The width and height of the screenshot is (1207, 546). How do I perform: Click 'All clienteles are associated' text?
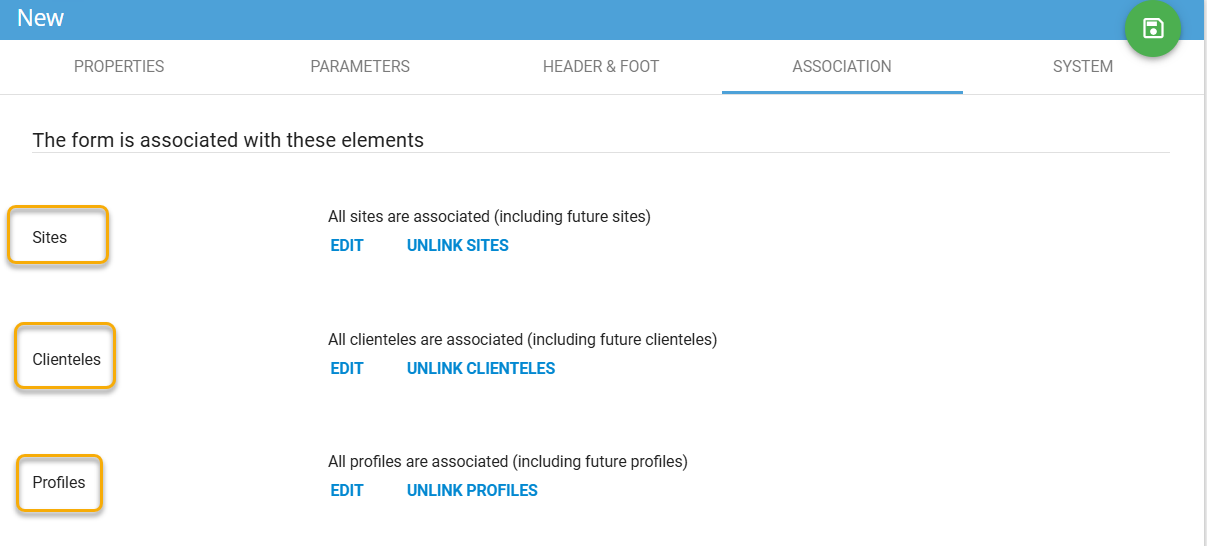click(x=522, y=340)
